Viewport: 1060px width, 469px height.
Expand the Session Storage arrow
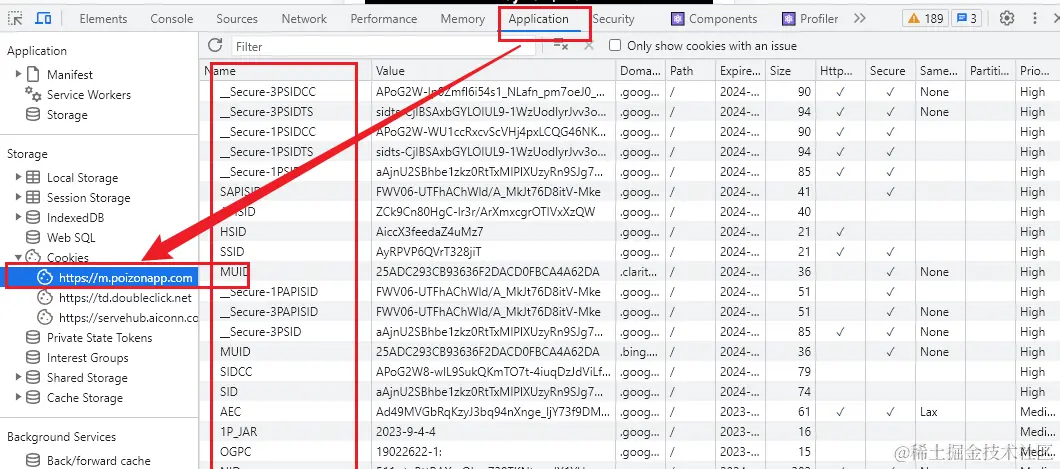[18, 197]
